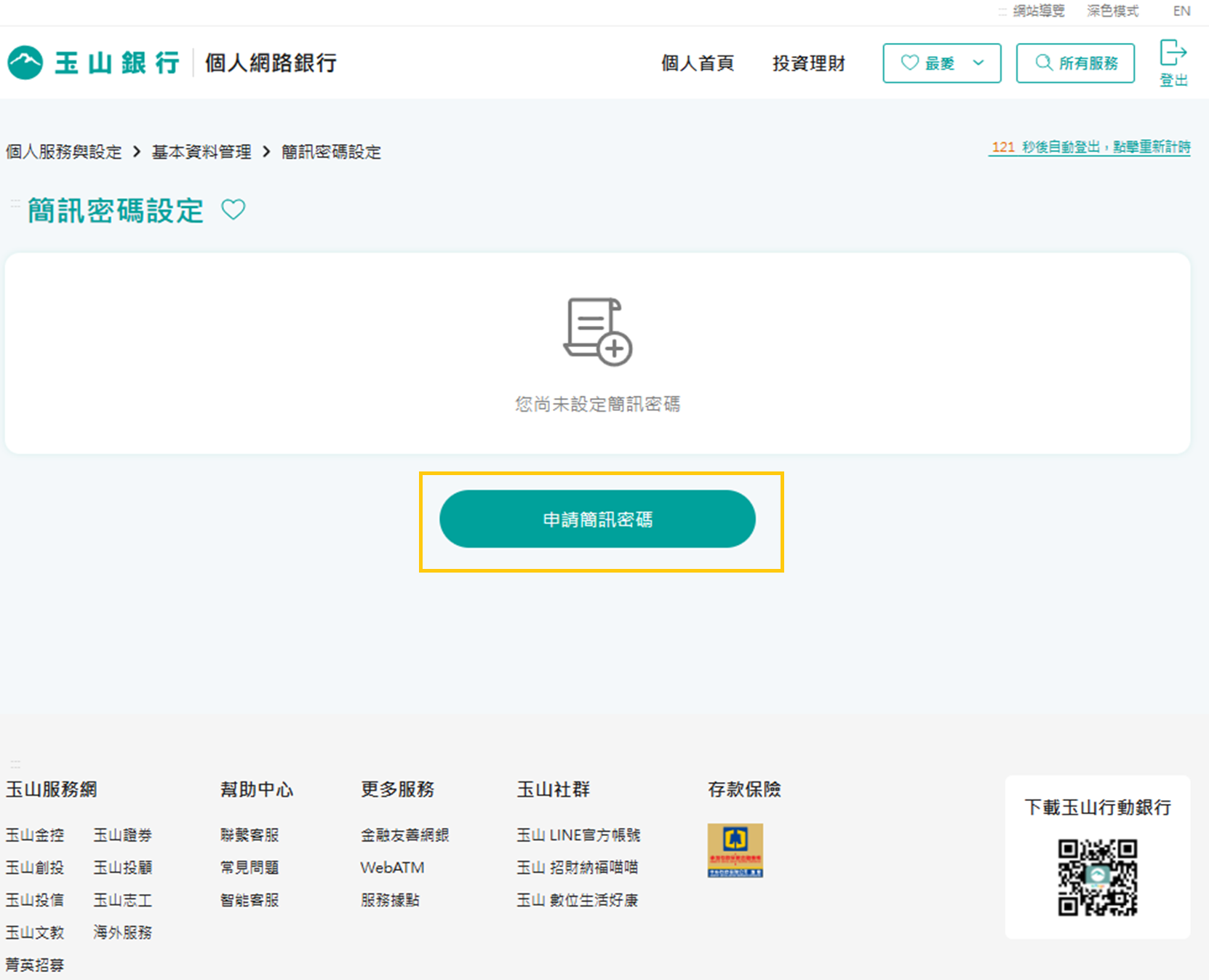Open 網站導覽 site map link
1209x980 pixels.
pyautogui.click(x=1038, y=11)
